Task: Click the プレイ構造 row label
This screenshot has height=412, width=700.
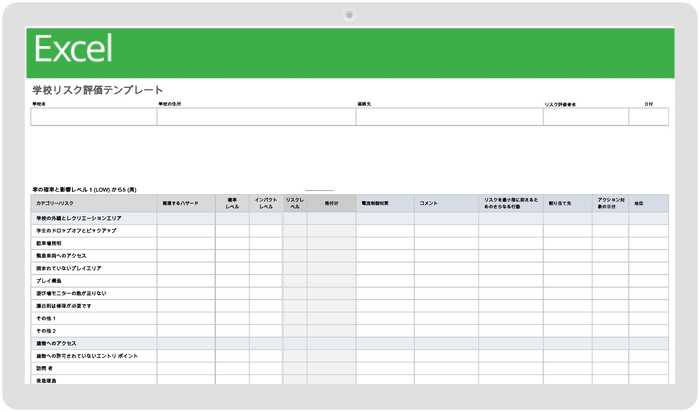Action: click(x=49, y=281)
